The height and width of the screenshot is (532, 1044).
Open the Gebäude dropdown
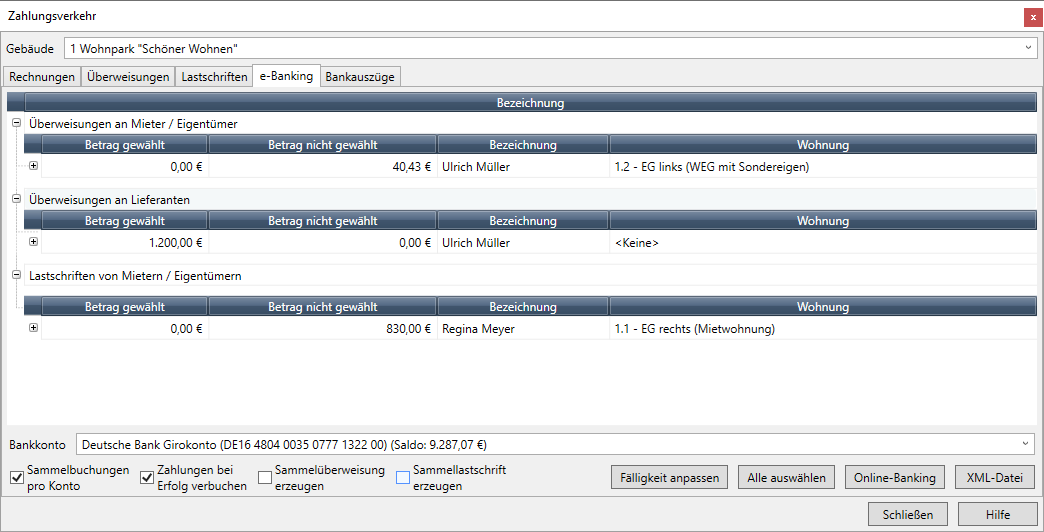tap(1029, 48)
